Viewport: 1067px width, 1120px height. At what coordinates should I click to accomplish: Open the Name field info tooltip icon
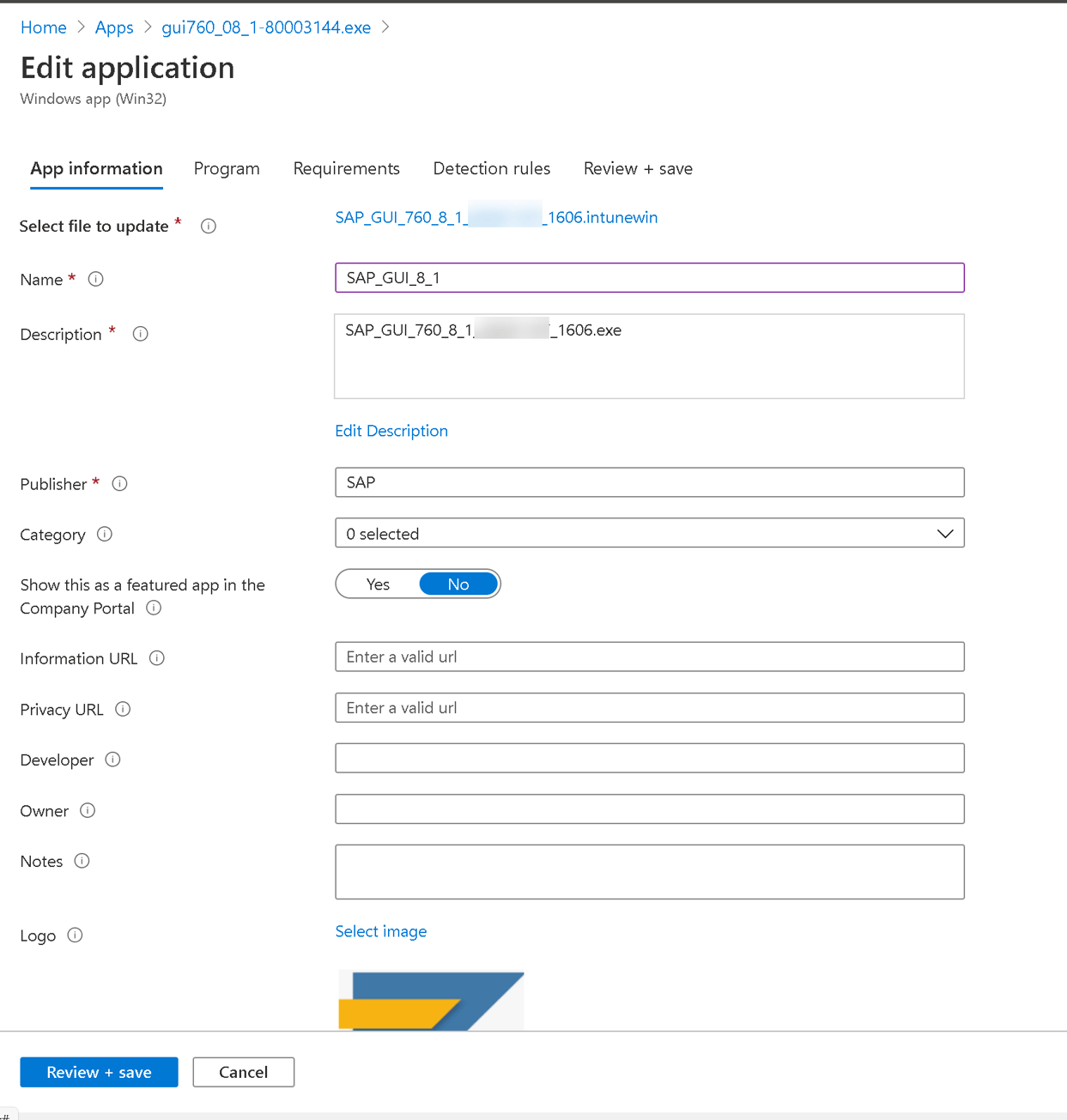click(95, 279)
